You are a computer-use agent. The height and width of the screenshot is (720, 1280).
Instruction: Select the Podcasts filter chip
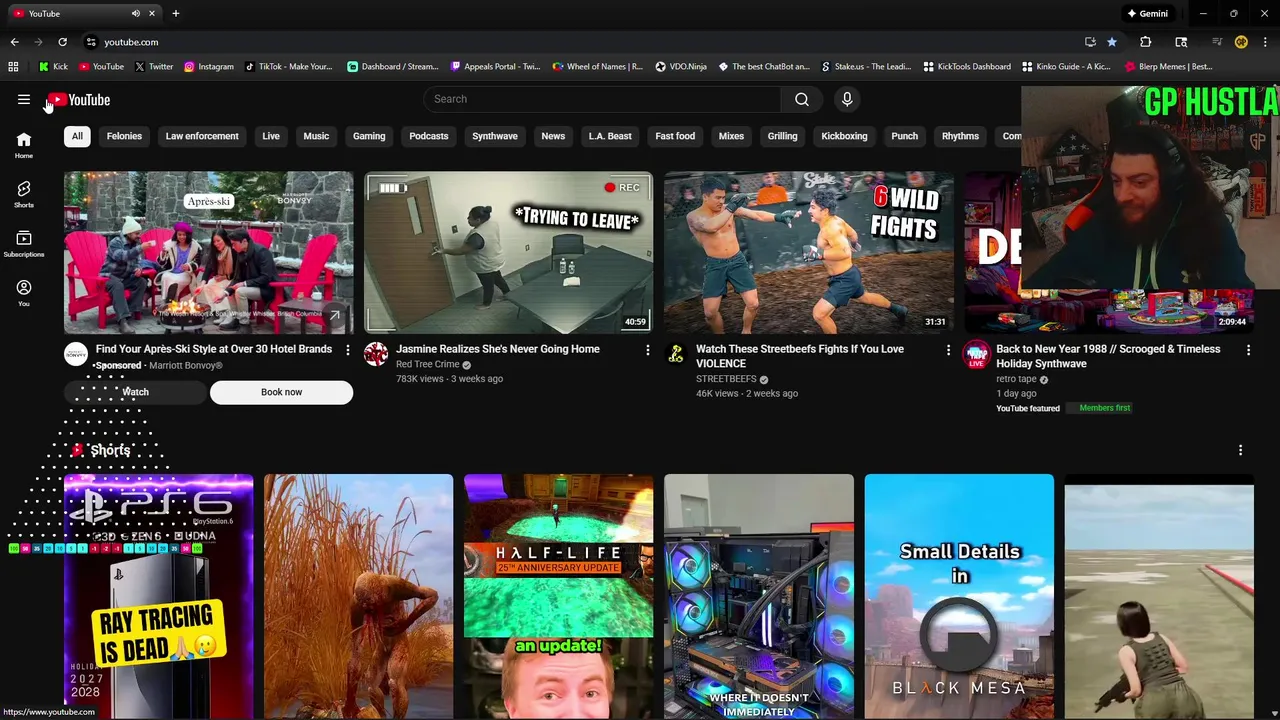(x=429, y=136)
